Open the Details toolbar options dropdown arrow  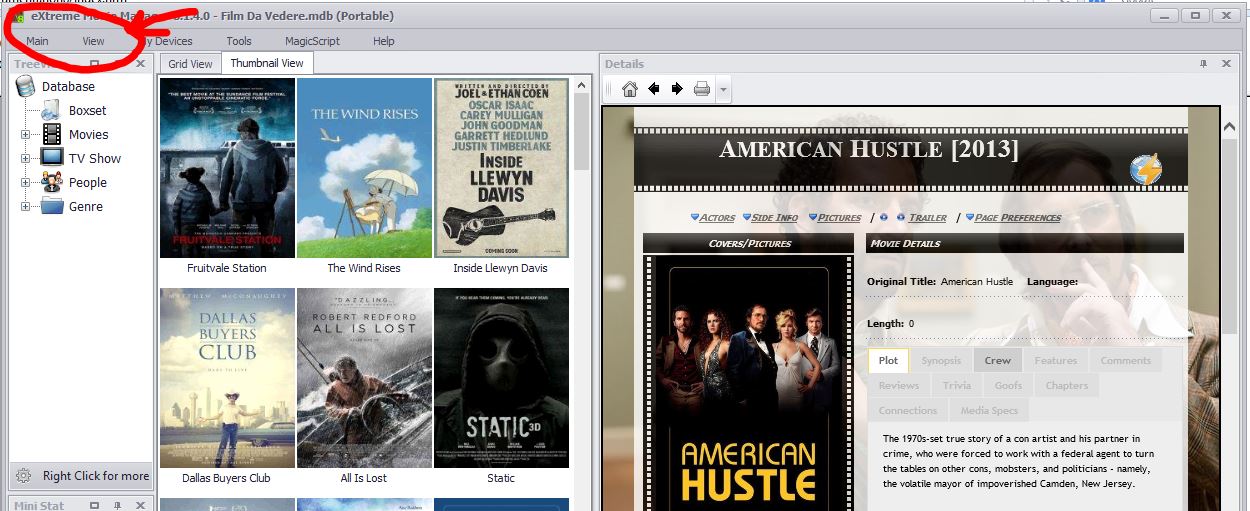(724, 90)
